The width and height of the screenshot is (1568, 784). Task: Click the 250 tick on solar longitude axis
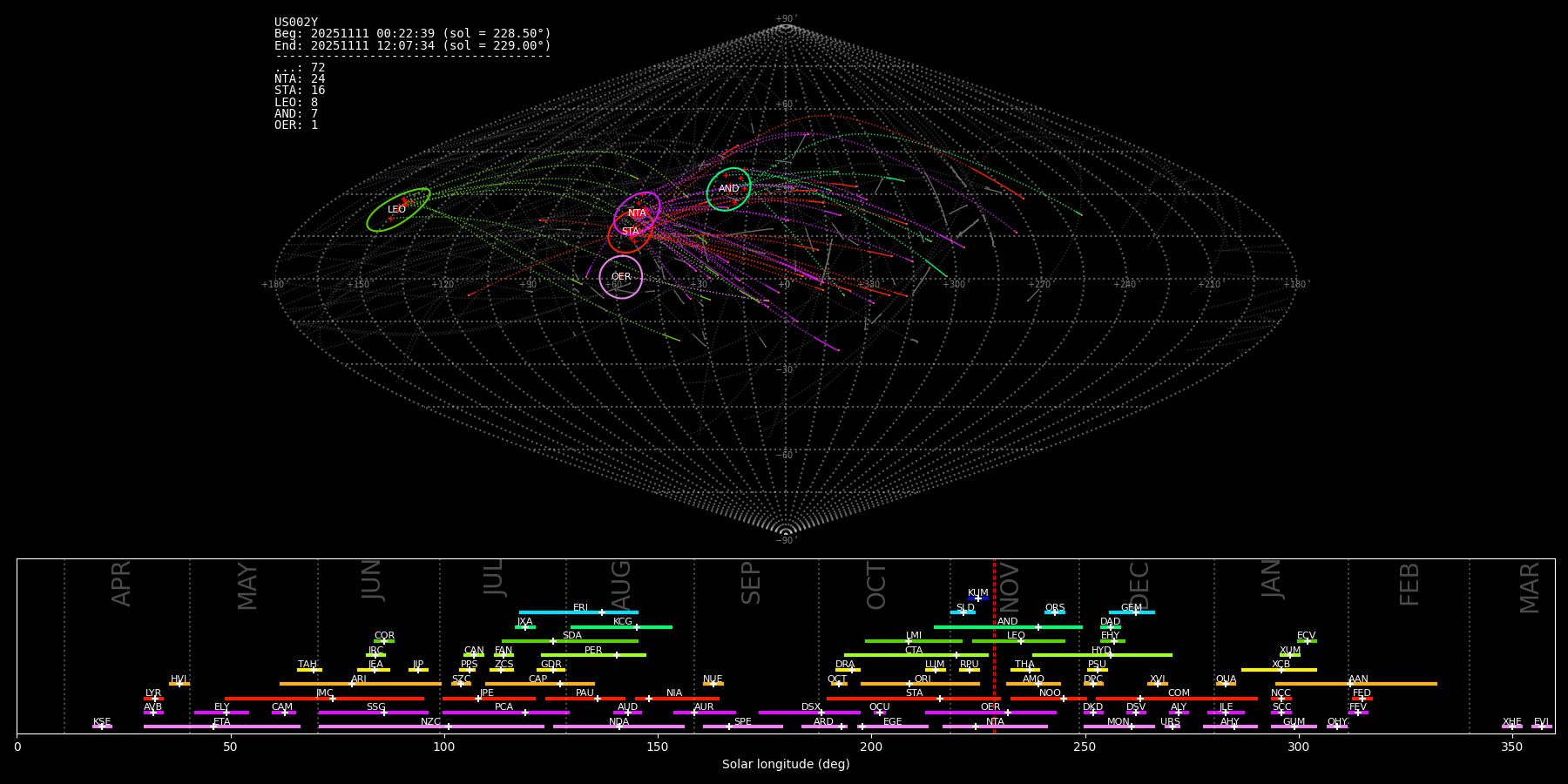pyautogui.click(x=1085, y=747)
